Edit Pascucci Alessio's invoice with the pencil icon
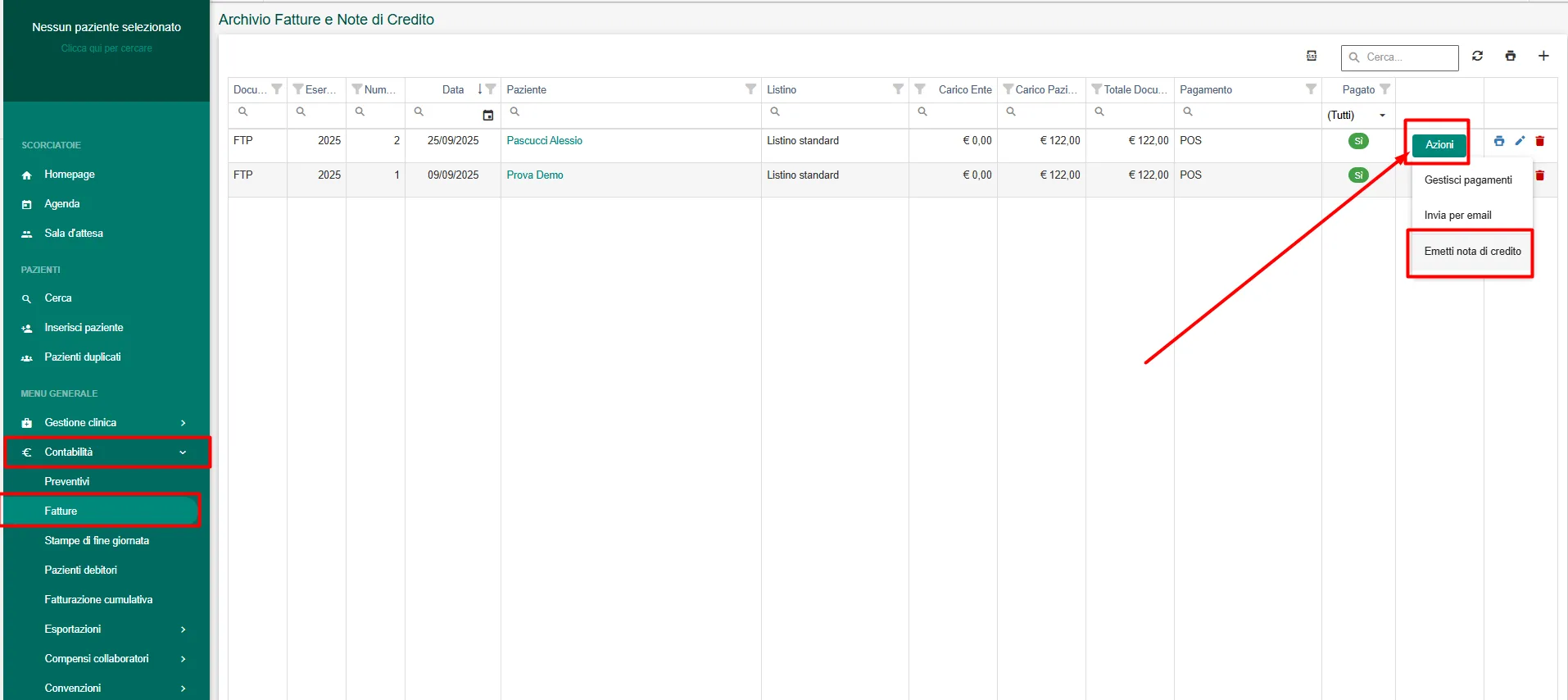Screen dimensions: 1568x700 (x=1520, y=141)
